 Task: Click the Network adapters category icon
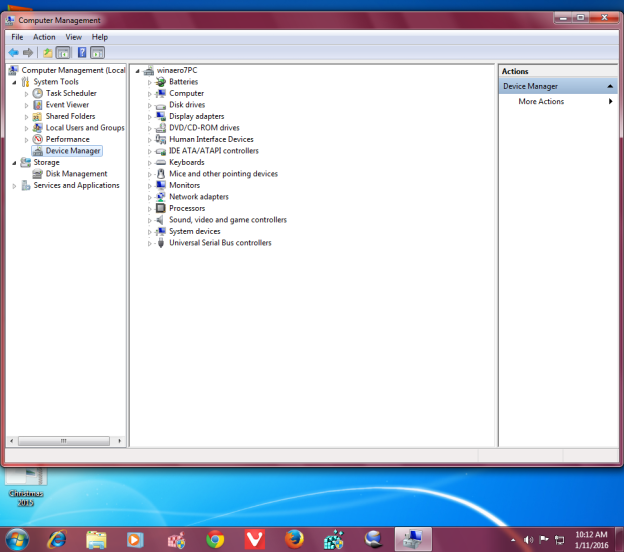pyautogui.click(x=161, y=197)
